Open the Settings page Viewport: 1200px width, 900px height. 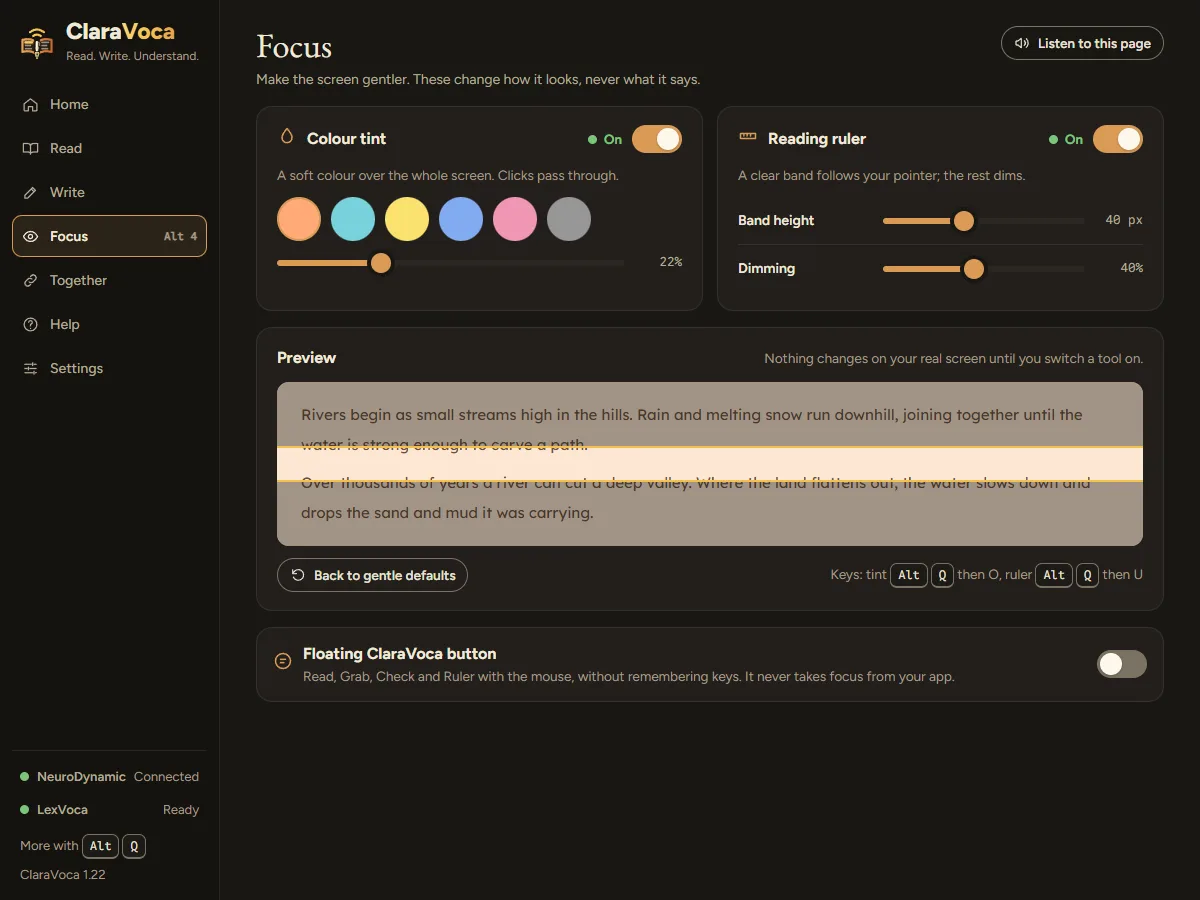coord(109,368)
